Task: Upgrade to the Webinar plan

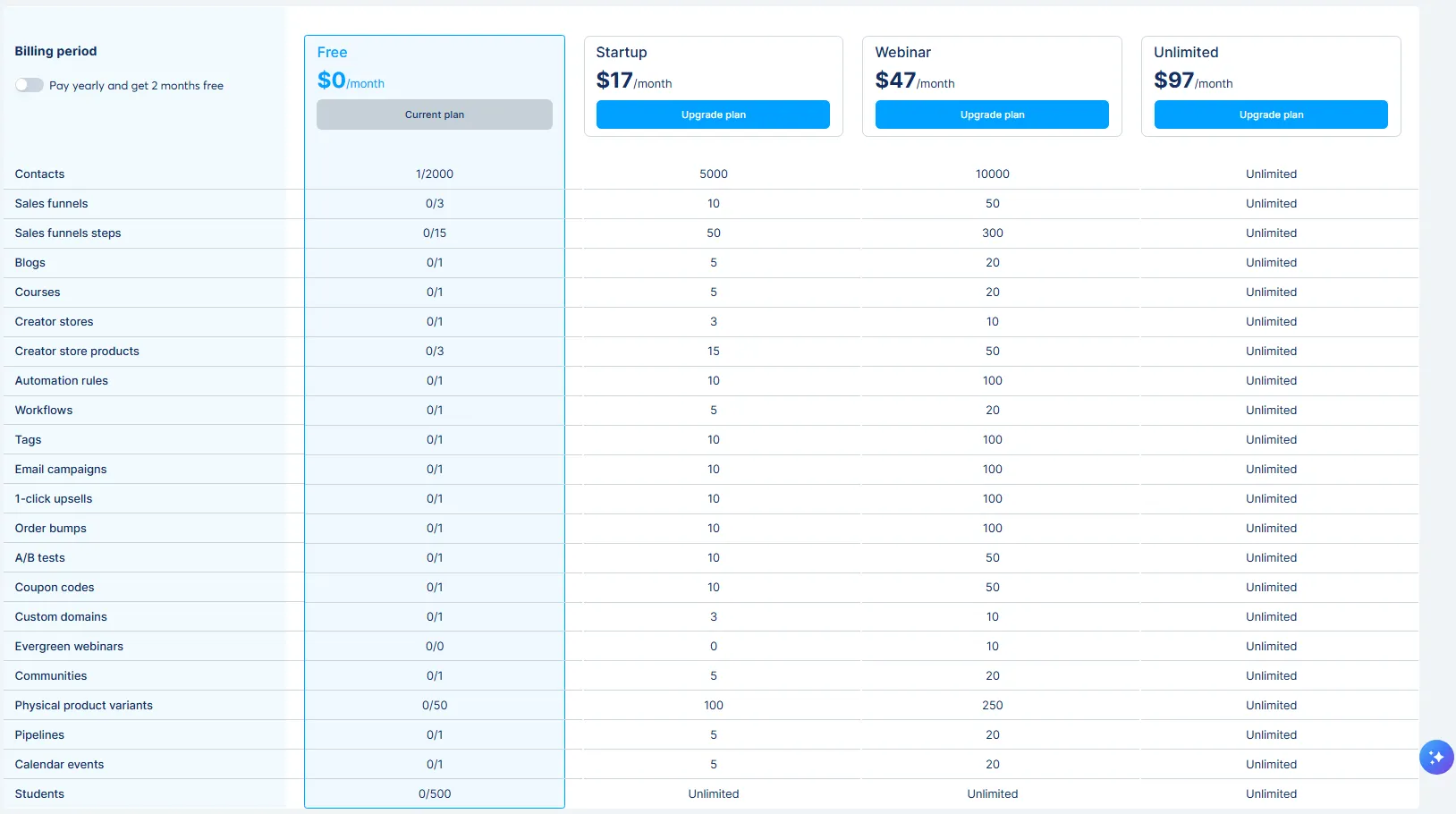Action: 992,114
